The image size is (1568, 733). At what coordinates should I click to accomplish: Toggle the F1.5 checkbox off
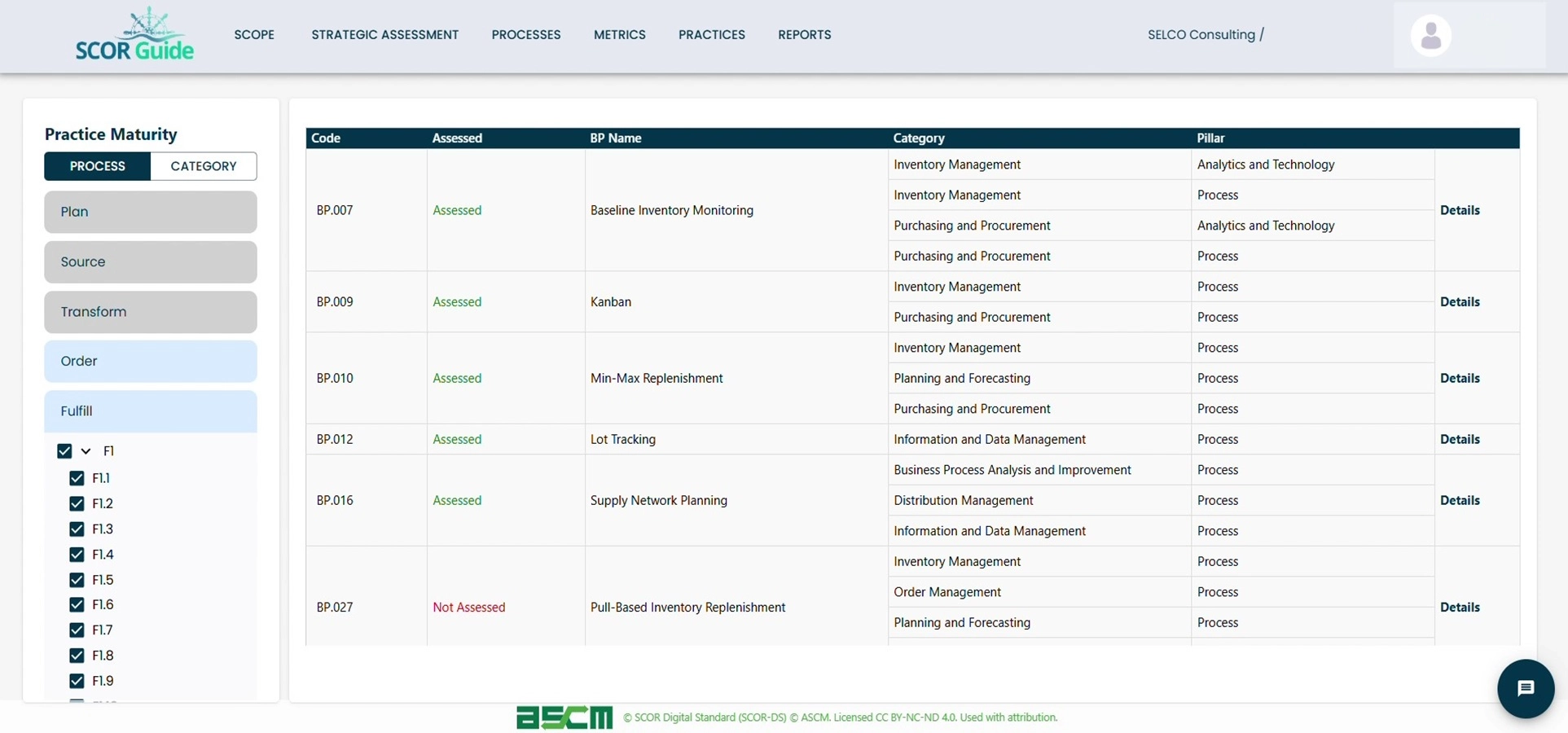click(77, 579)
